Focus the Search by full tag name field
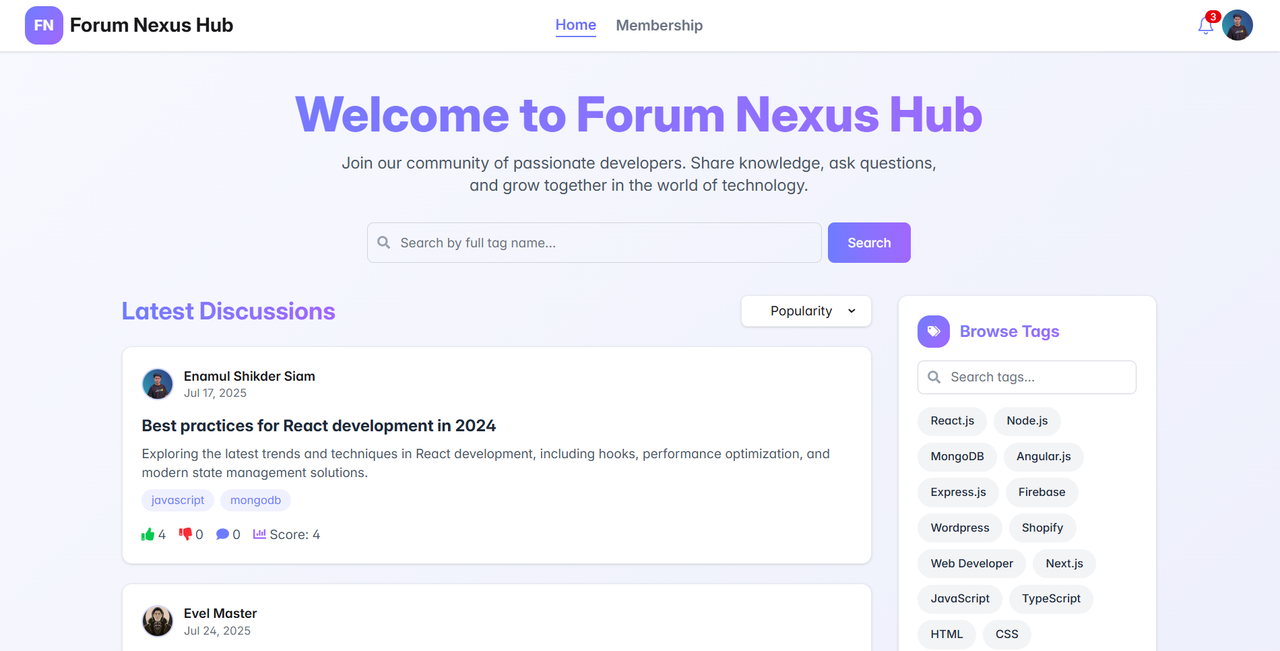Screen dimensions: 1280x651 (594, 242)
